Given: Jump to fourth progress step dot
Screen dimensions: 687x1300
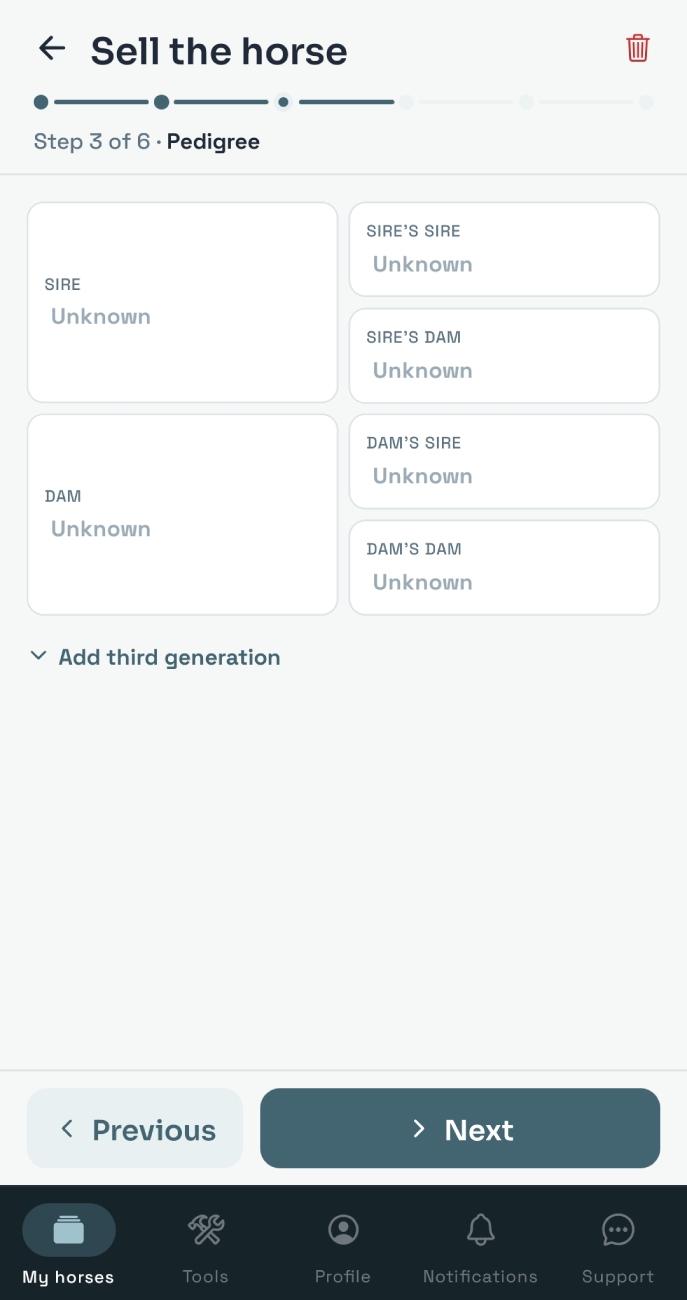Looking at the screenshot, I should click(405, 102).
